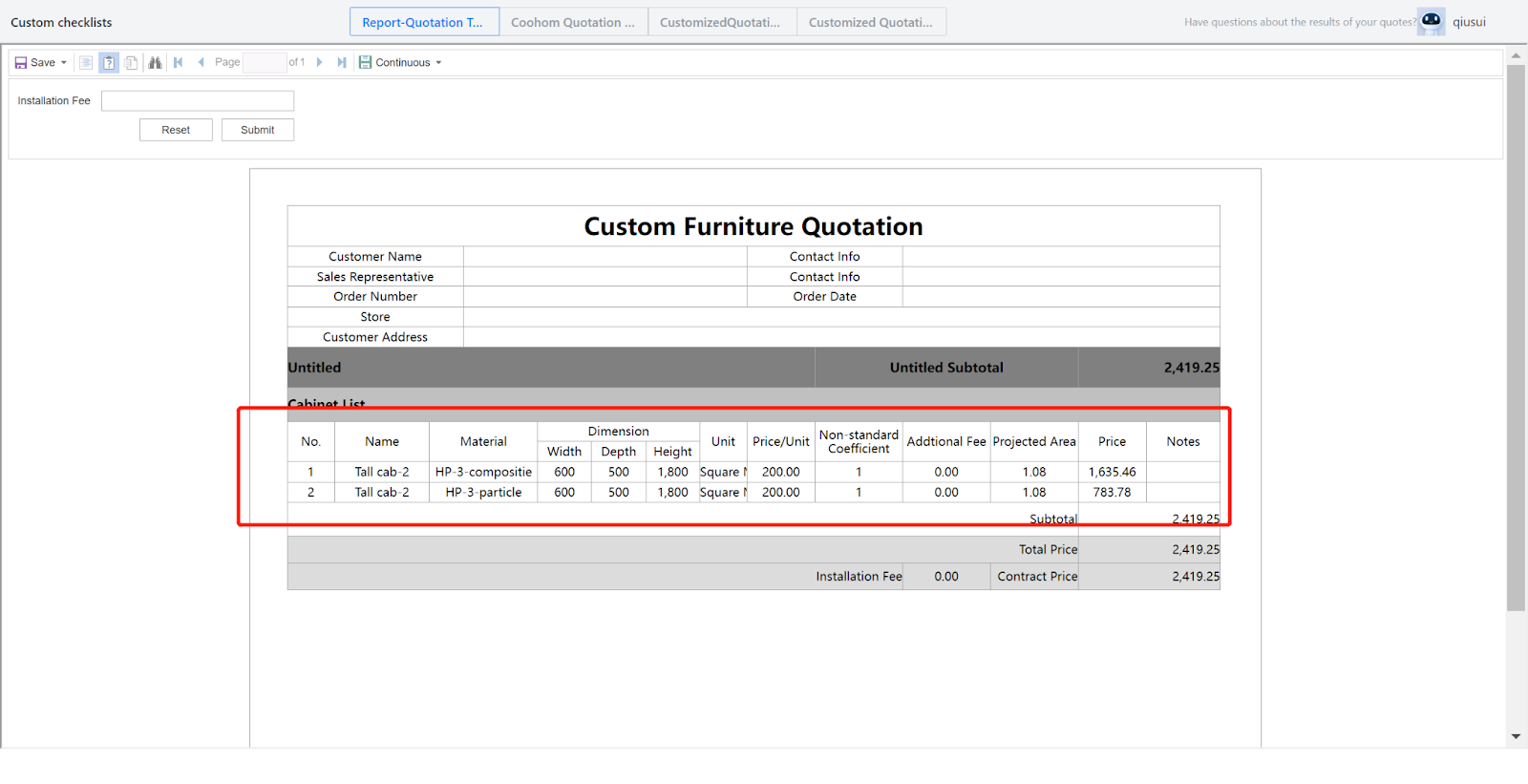Go to the first page arrow
Viewport: 1528px width, 784px height.
[x=179, y=63]
